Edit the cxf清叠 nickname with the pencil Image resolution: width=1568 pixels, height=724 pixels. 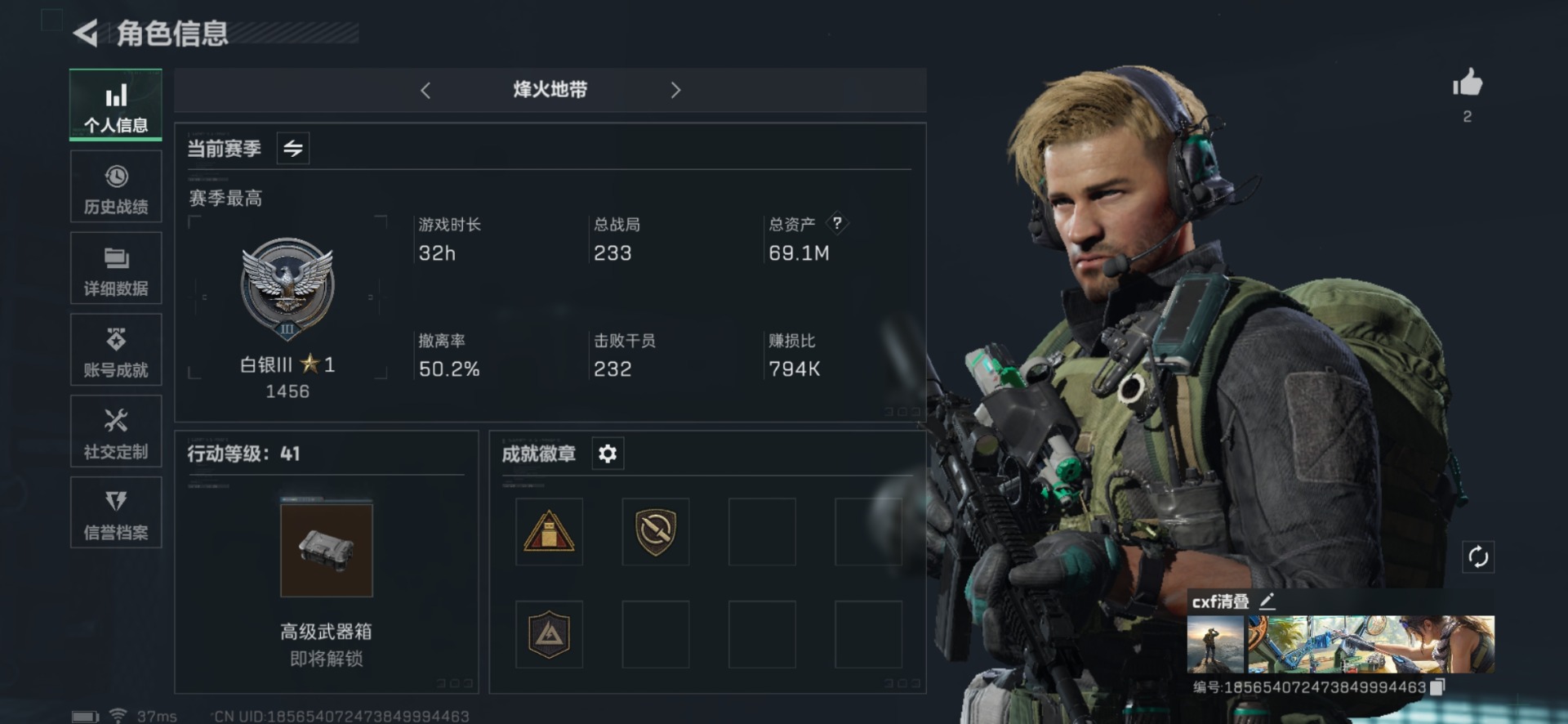point(1267,601)
